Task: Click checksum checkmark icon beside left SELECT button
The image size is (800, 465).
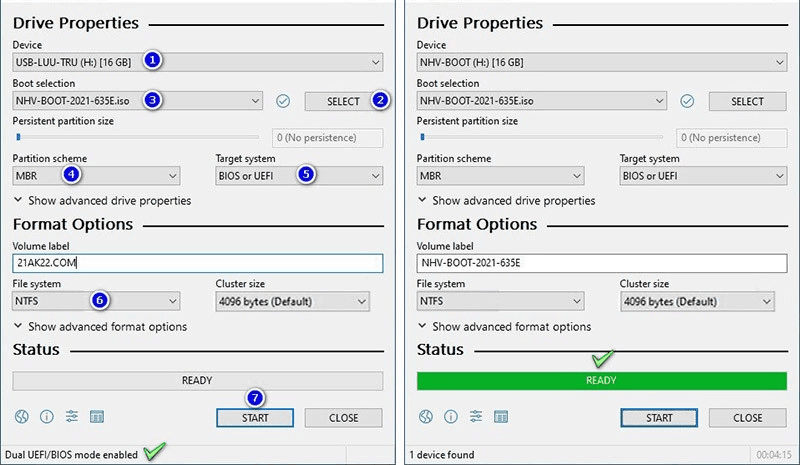Action: tap(283, 101)
